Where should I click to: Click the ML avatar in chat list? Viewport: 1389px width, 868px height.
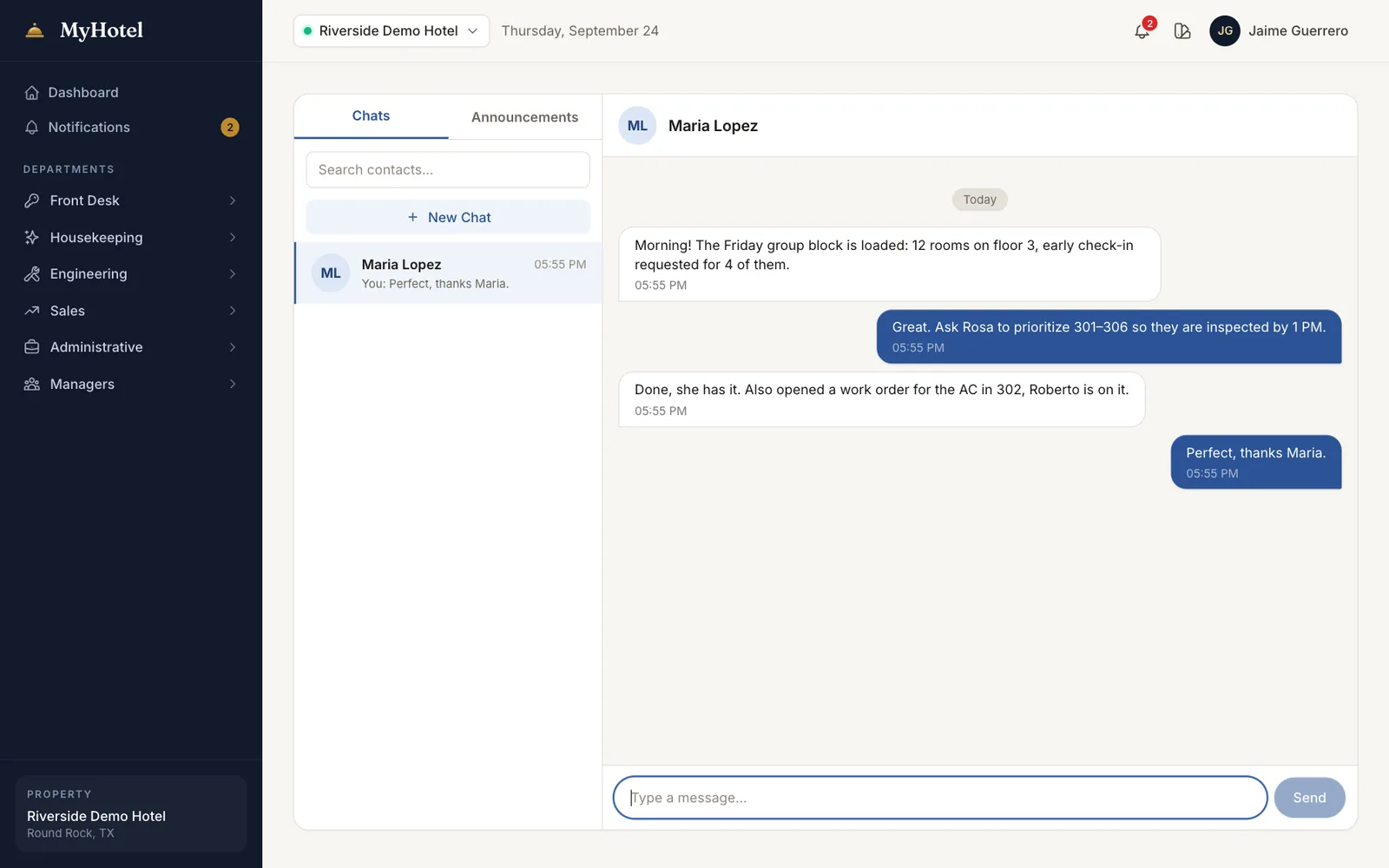pos(331,273)
